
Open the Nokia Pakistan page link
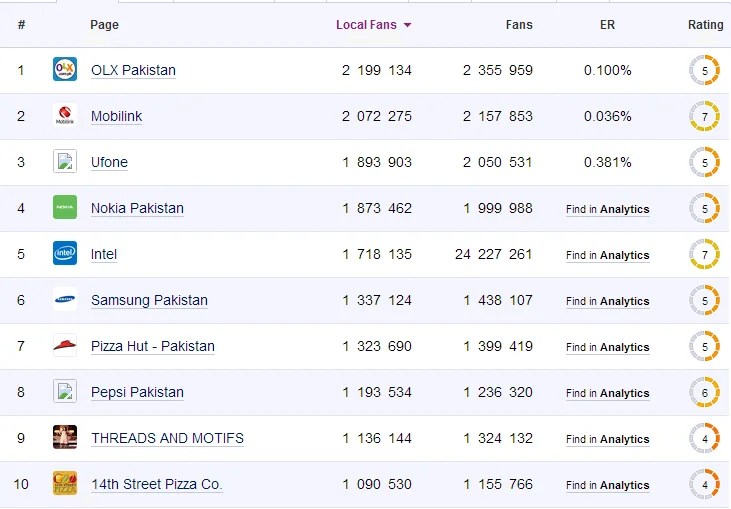click(137, 208)
